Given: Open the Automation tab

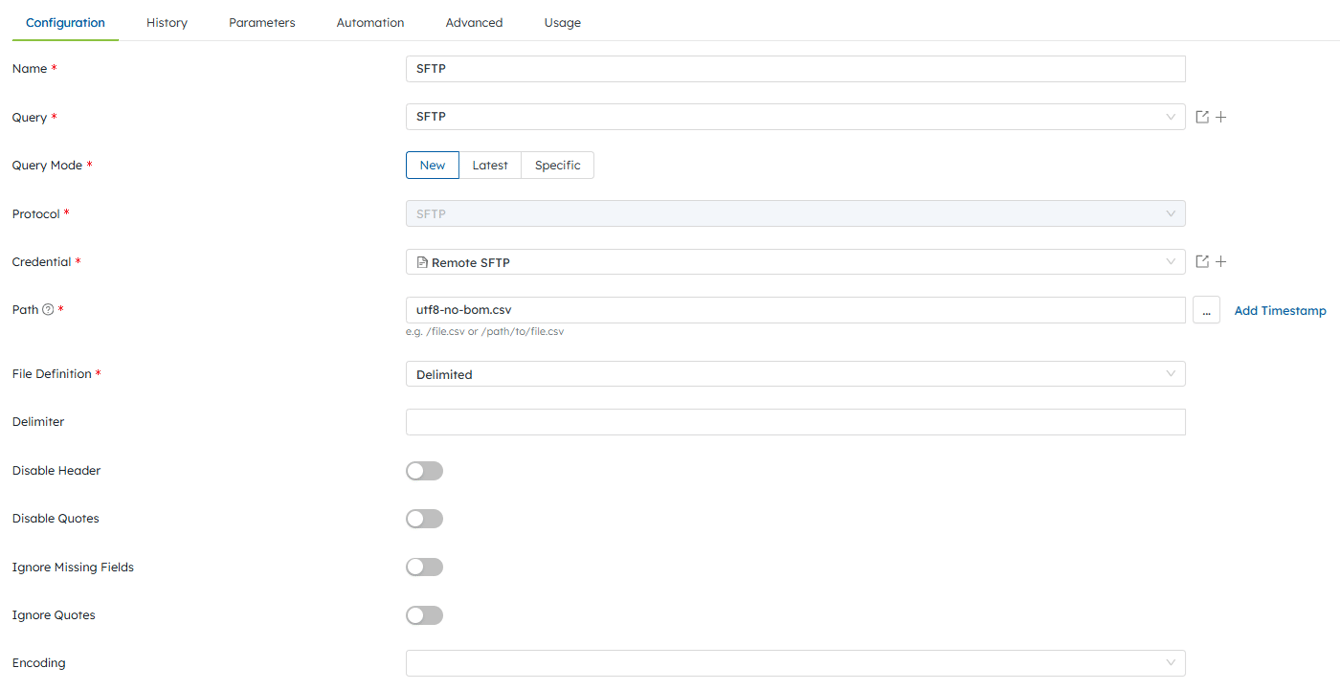Looking at the screenshot, I should [x=370, y=22].
